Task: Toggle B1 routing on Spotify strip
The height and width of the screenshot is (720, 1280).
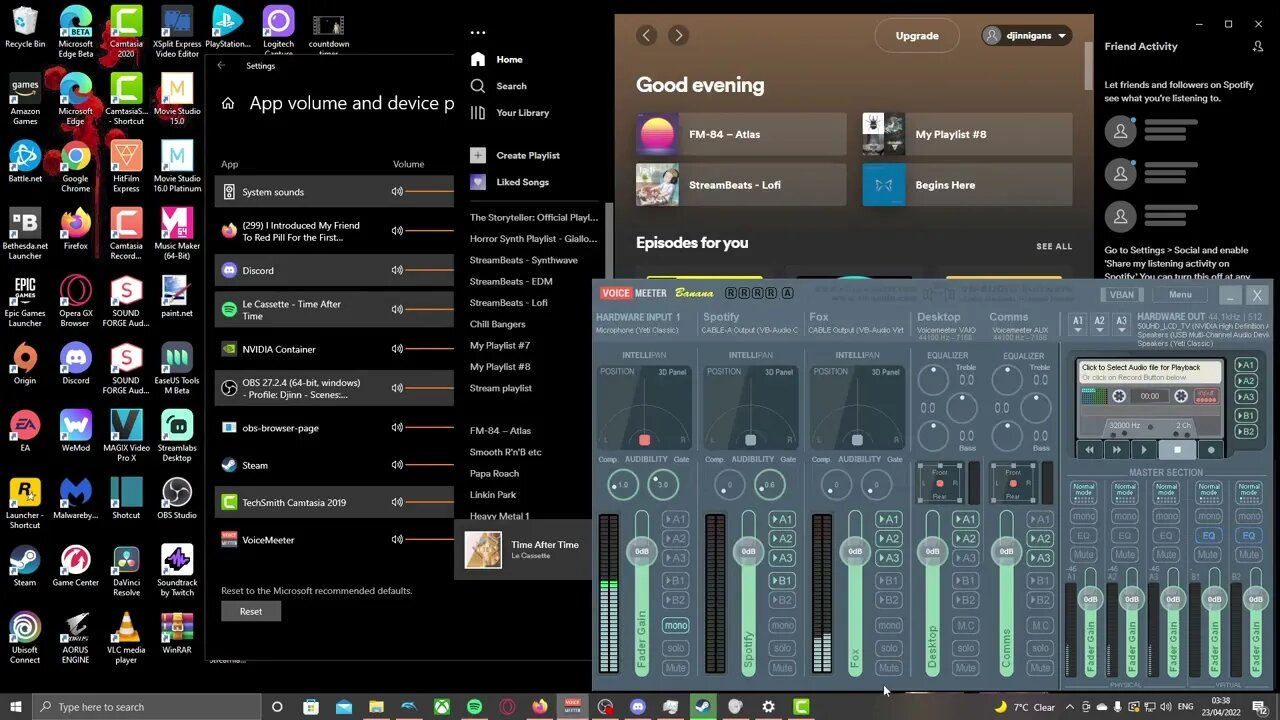Action: click(x=783, y=580)
